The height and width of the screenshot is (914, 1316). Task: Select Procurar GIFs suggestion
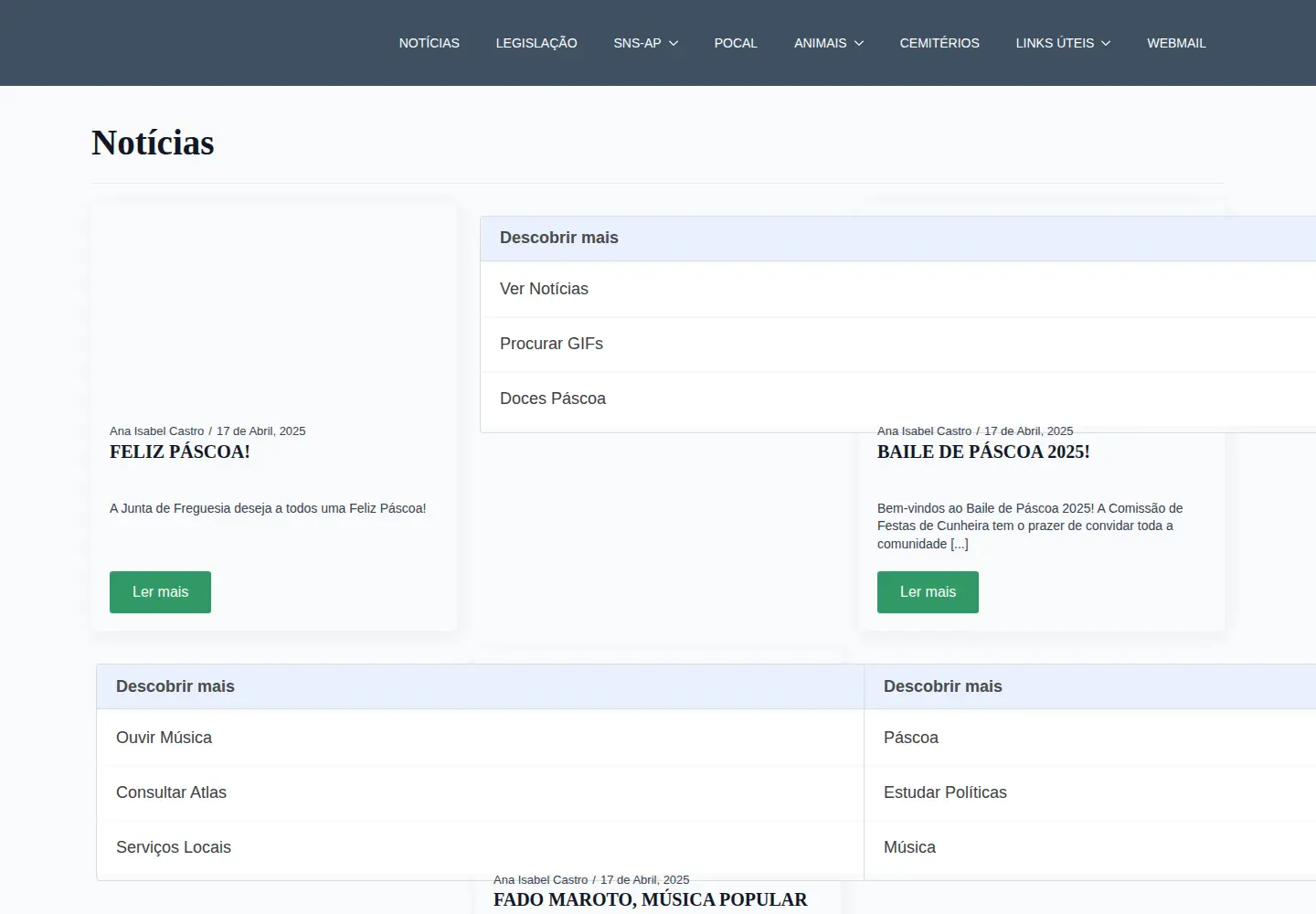897,344
